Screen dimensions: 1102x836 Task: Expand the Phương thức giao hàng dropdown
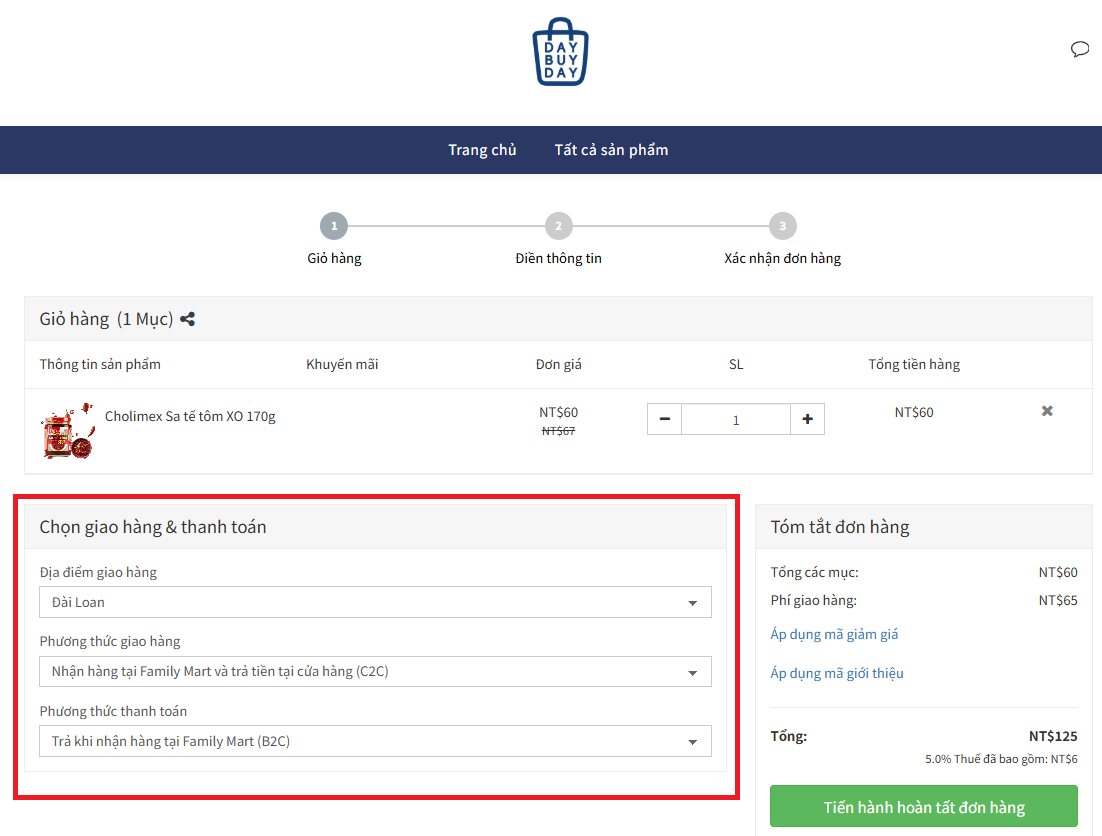(x=375, y=672)
